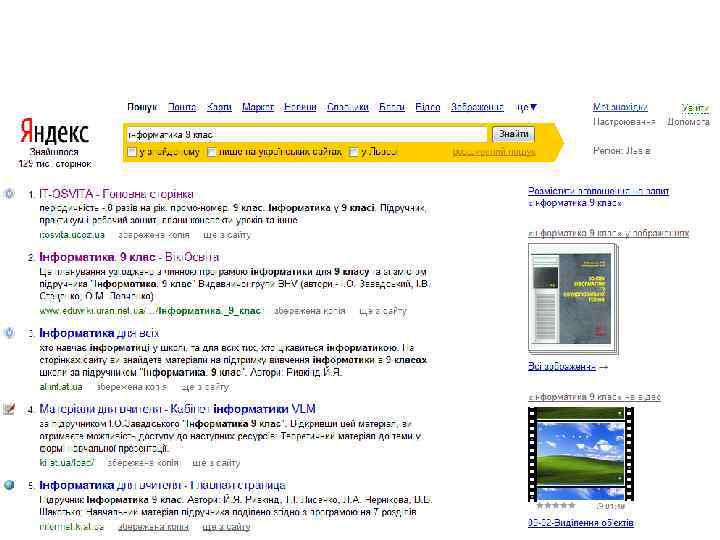The height and width of the screenshot is (540, 720).
Task: Click the green hill video thumbnail
Action: (x=581, y=454)
